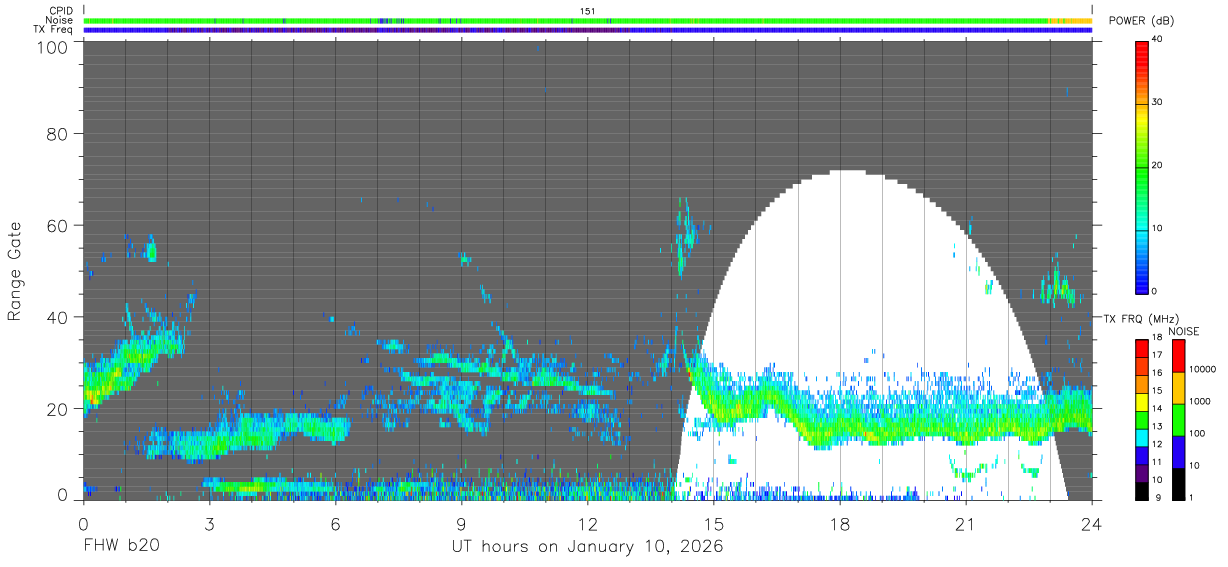Click the 100 tick on noise scale
This screenshot has width=1228, height=567.
[1196, 433]
